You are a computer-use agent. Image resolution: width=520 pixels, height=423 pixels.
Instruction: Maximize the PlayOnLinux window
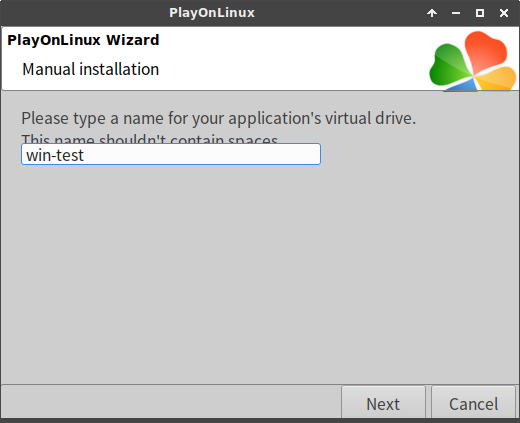pos(480,13)
